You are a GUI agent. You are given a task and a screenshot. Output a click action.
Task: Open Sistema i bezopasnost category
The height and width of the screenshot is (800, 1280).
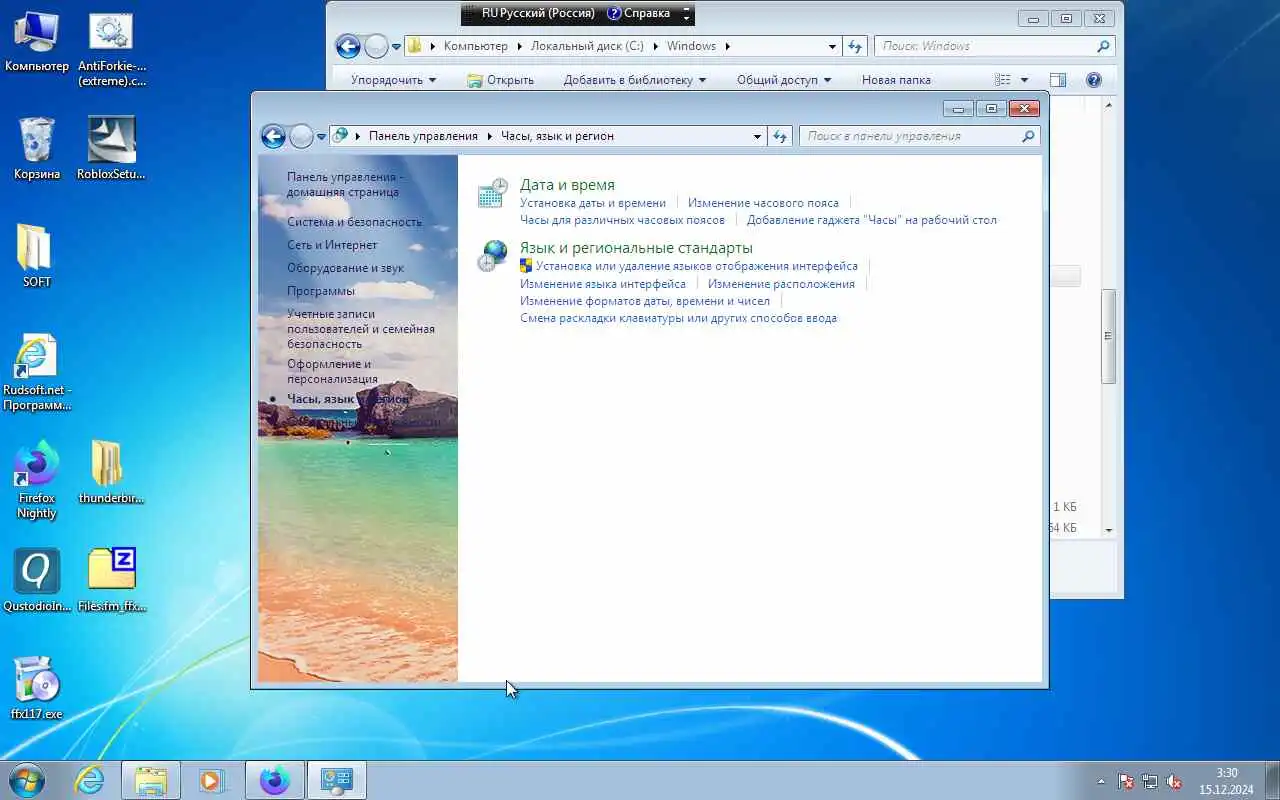tap(354, 222)
